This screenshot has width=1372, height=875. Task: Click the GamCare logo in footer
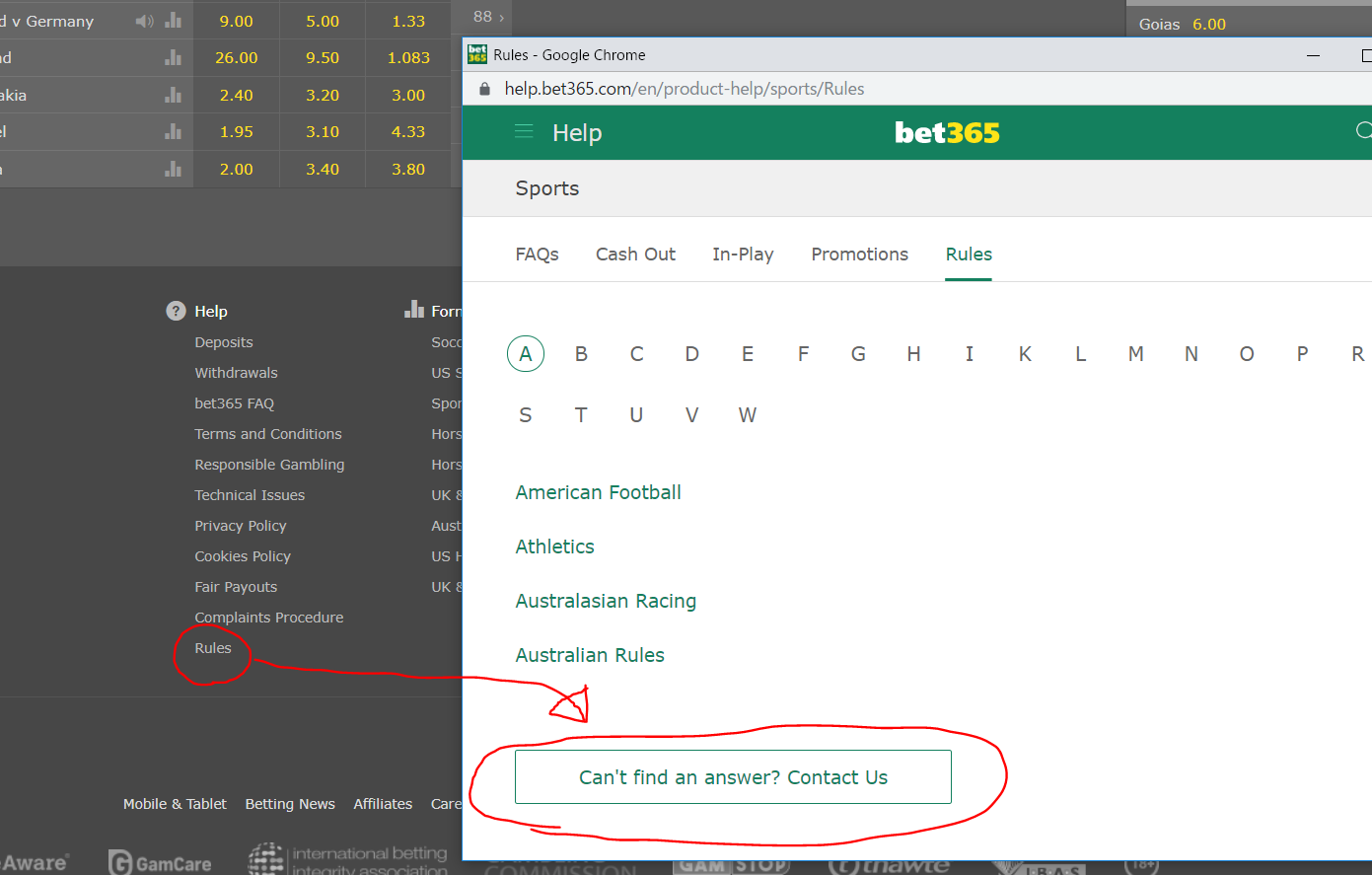point(160,863)
